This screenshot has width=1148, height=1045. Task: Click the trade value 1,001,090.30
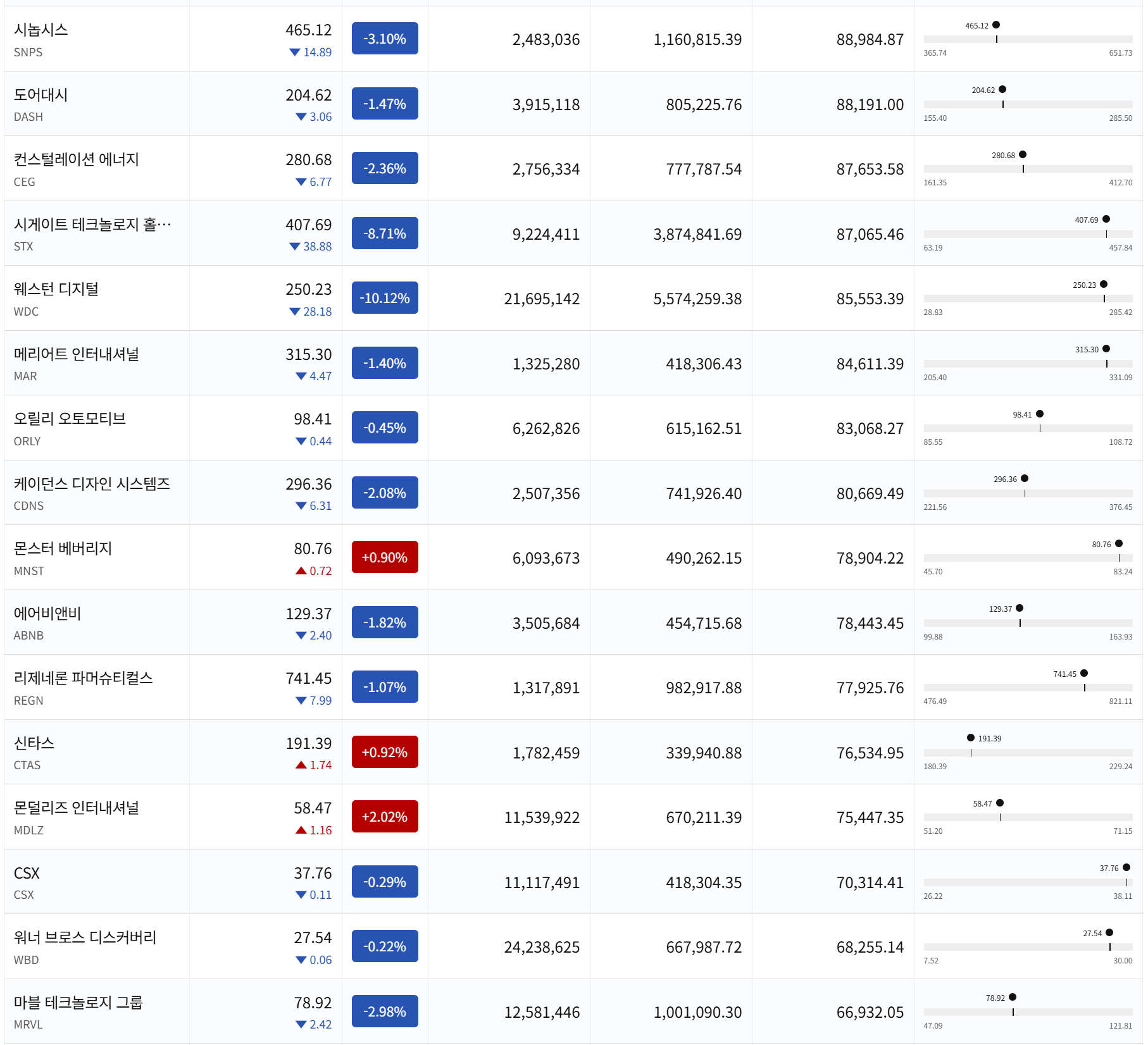[x=697, y=1012]
